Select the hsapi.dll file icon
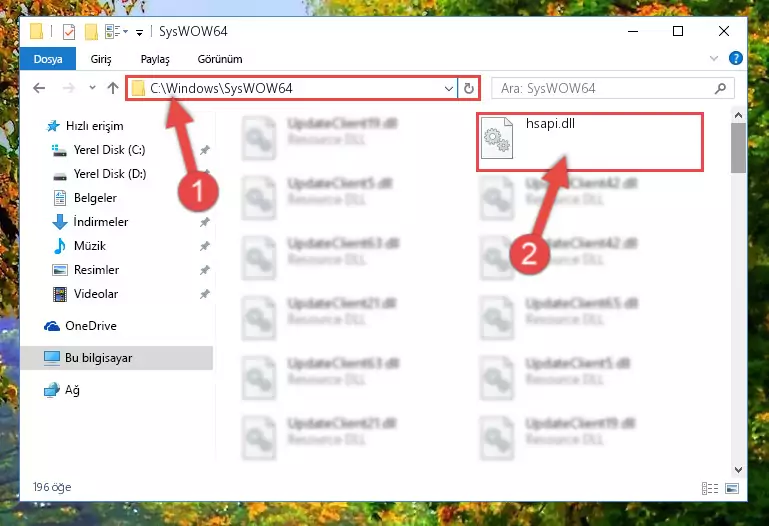Viewport: 769px width, 526px height. 497,139
